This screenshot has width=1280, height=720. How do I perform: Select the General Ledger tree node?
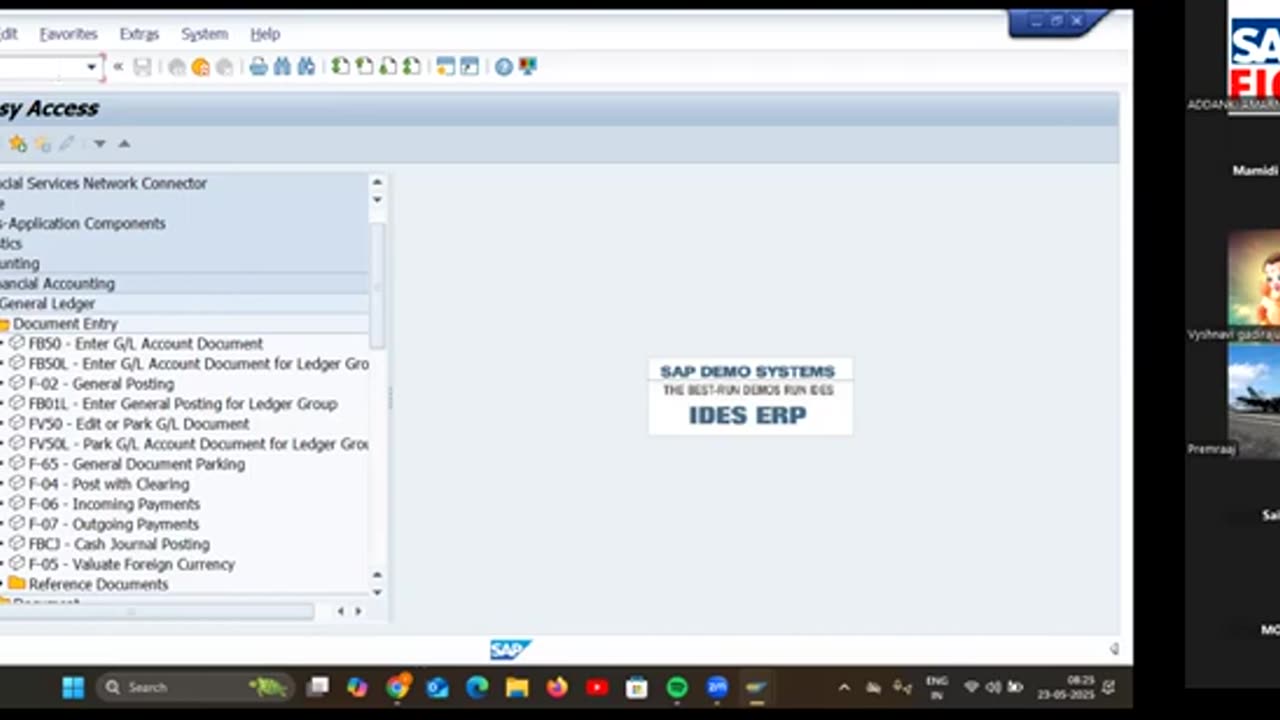point(48,304)
